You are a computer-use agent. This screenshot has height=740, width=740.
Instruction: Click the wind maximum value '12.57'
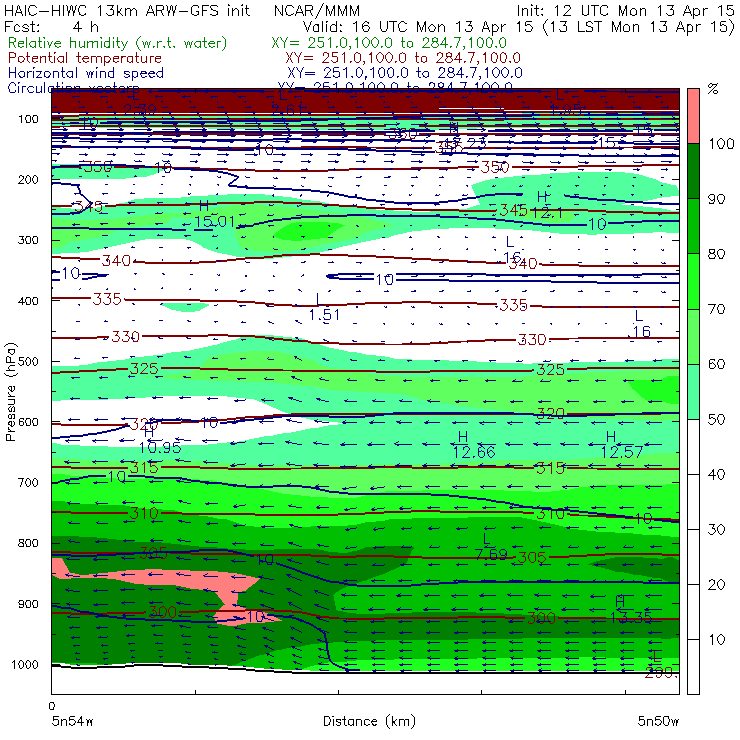click(622, 452)
